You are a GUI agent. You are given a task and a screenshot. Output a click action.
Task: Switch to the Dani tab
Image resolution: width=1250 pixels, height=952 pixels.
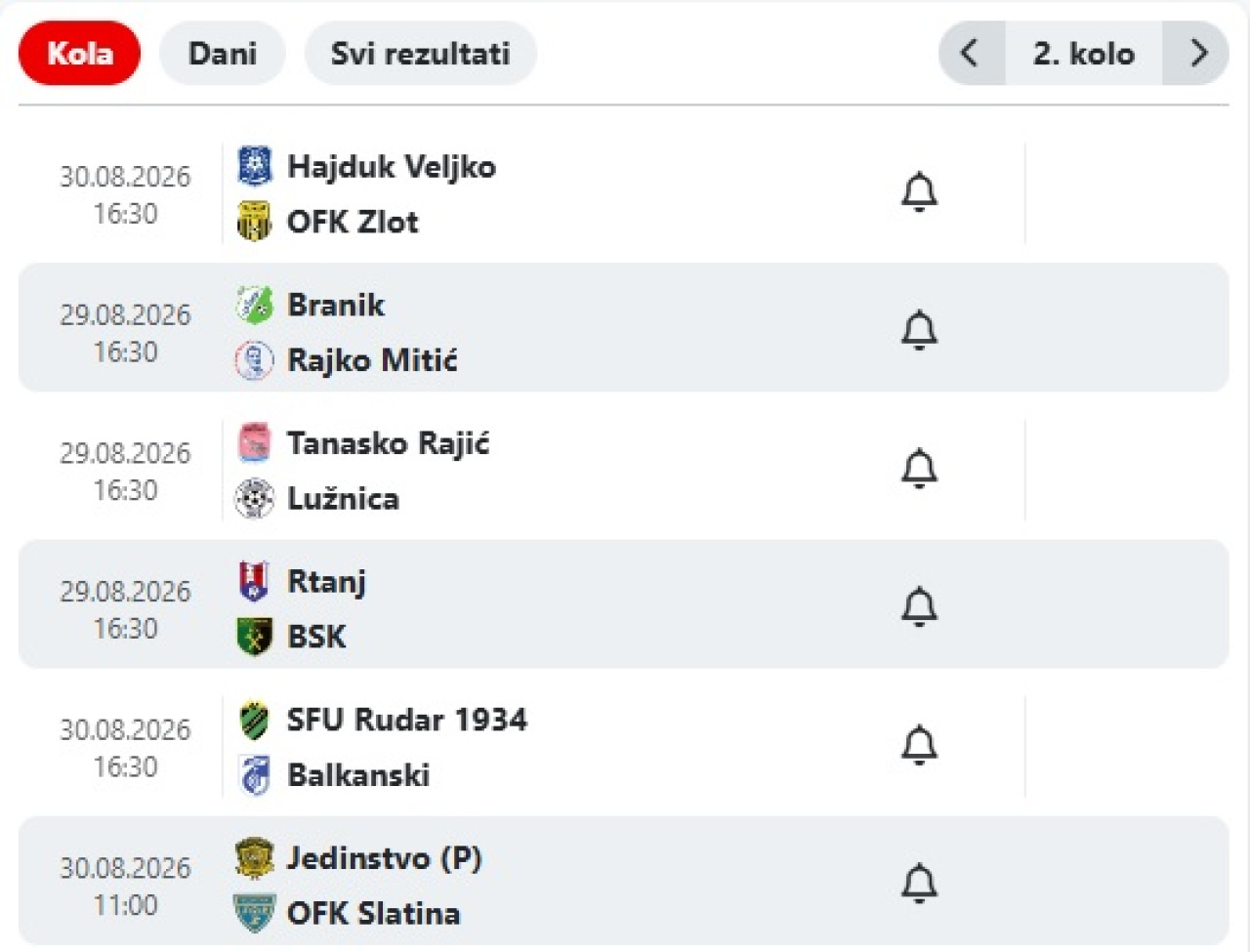point(223,53)
